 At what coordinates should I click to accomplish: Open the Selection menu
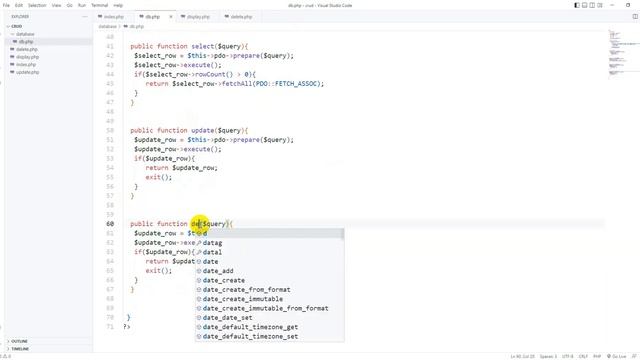[x=37, y=5]
